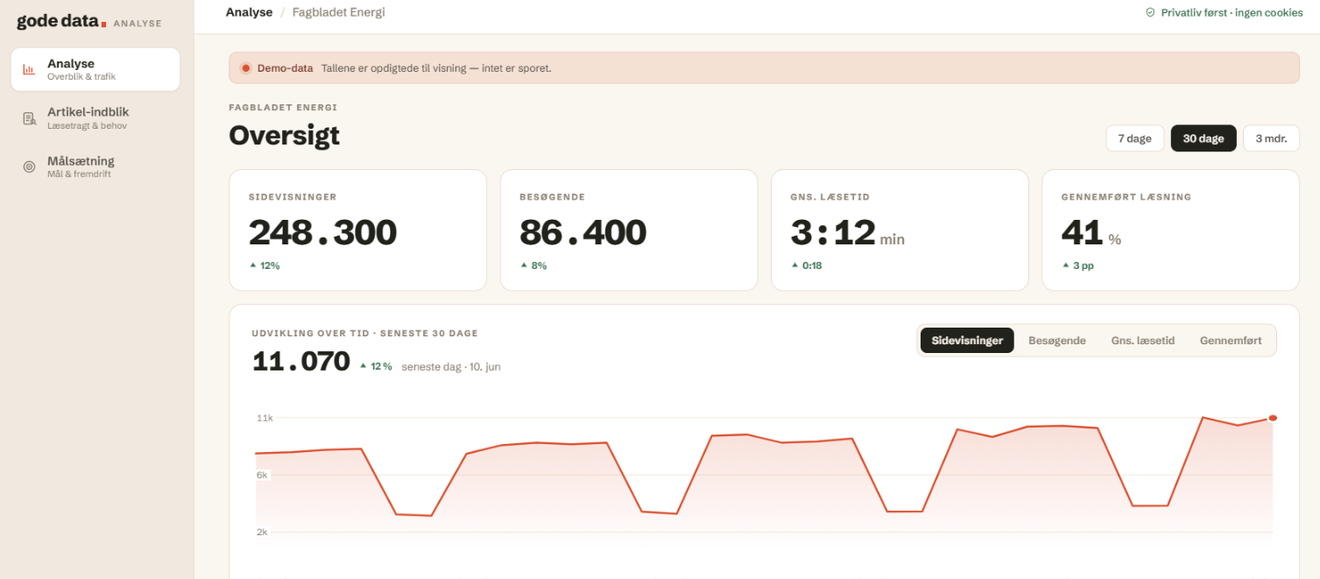
Task: Open the Analyse sidebar section
Action: (x=96, y=70)
